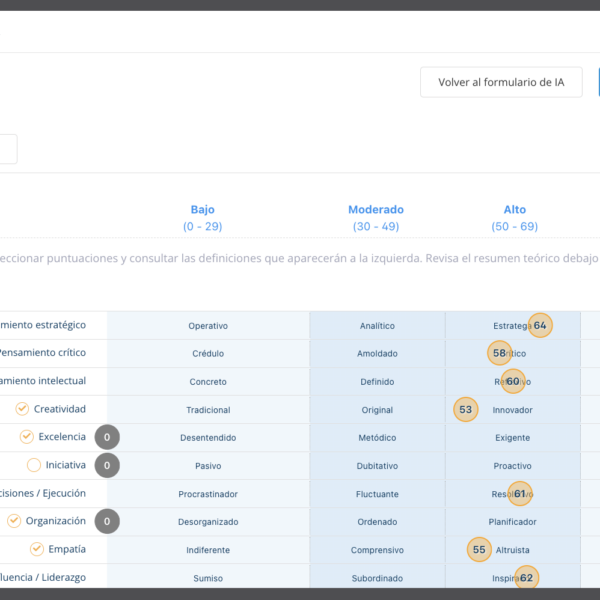Viewport: 600px width, 600px height.
Task: Toggle the Organización checkbox
Action: coord(14,521)
